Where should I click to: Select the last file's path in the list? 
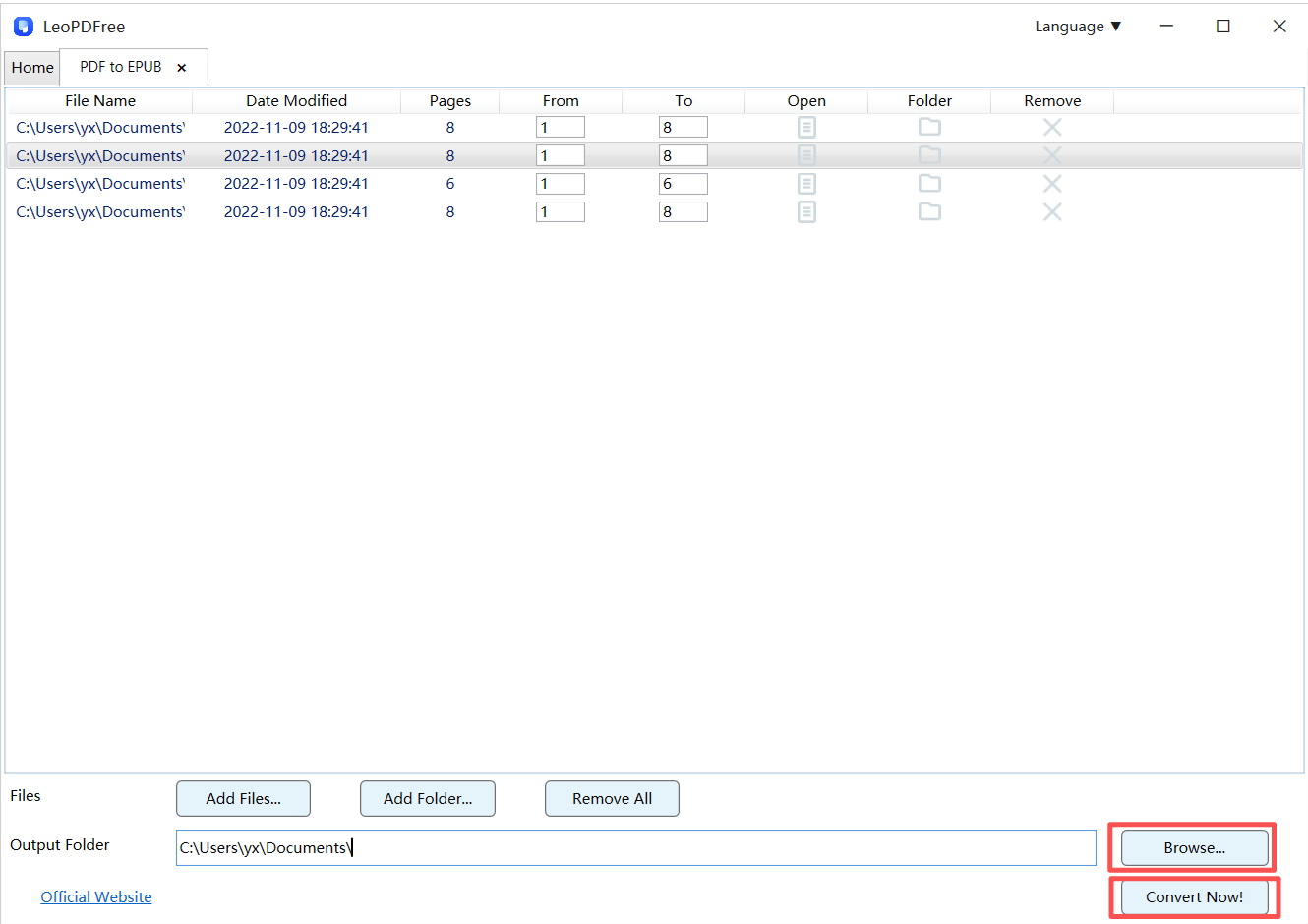100,212
